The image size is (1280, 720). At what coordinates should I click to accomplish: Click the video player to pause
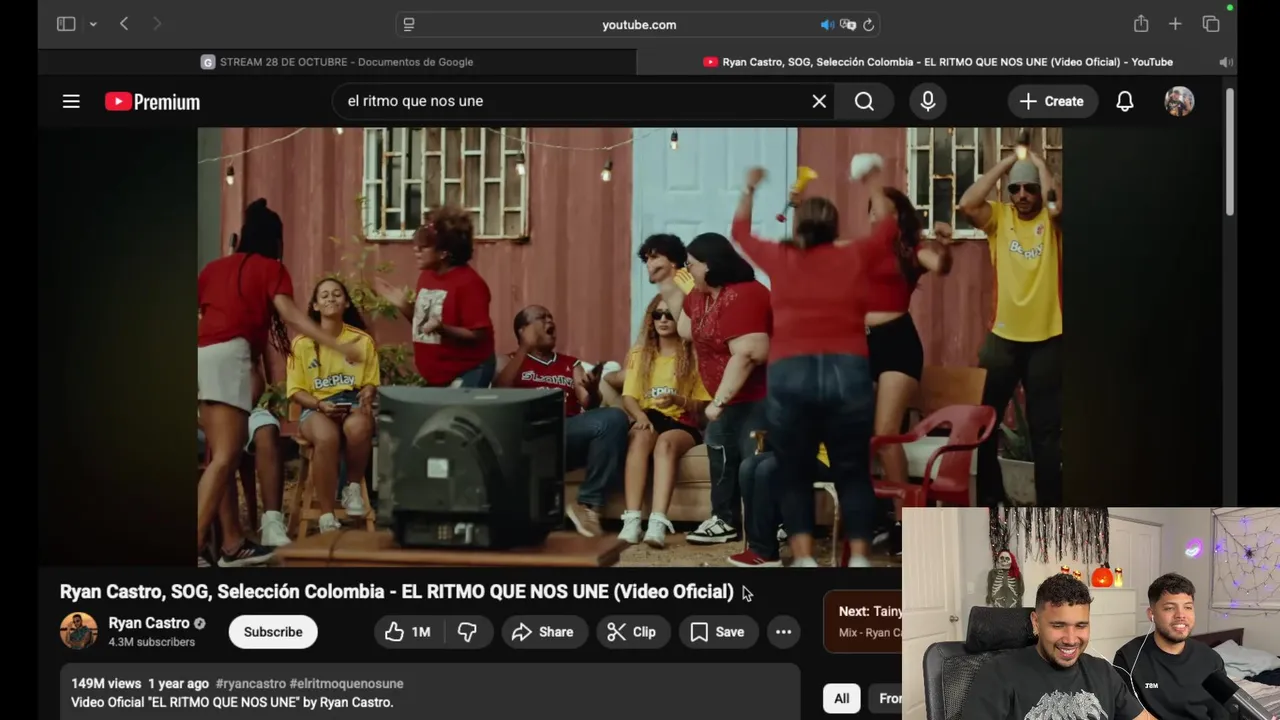click(630, 346)
